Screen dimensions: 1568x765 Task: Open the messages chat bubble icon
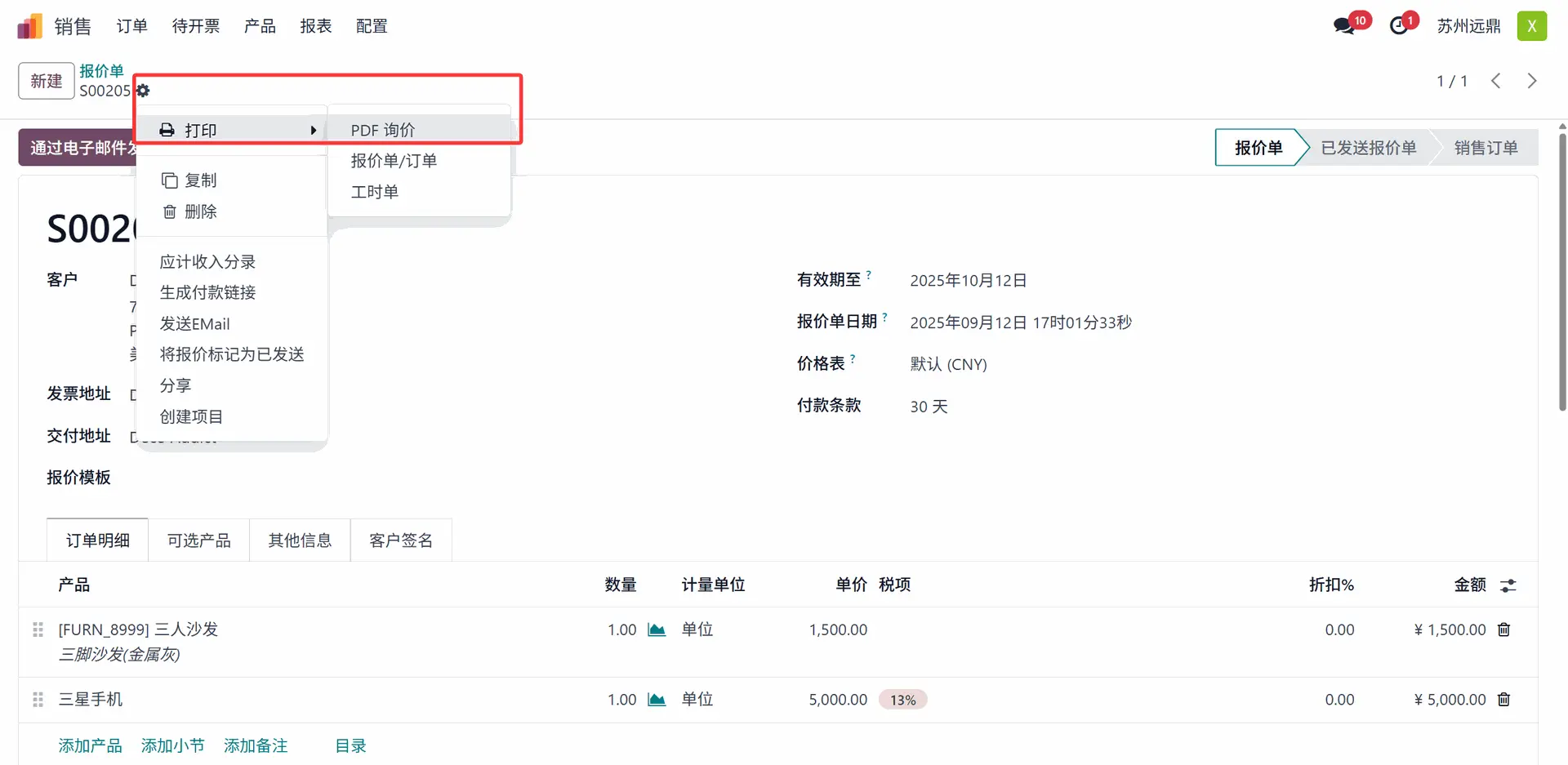[x=1343, y=26]
